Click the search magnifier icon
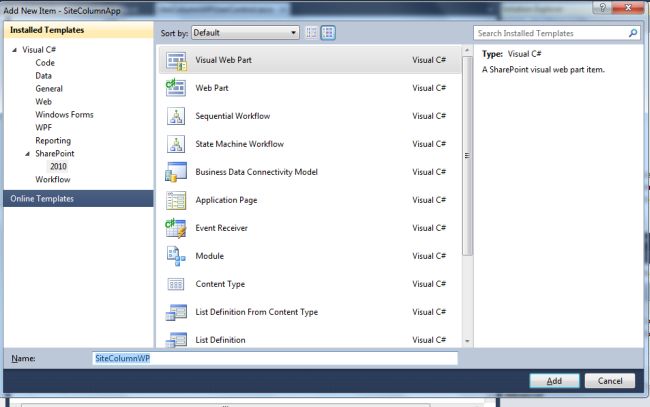Image resolution: width=650 pixels, height=407 pixels. tap(633, 33)
